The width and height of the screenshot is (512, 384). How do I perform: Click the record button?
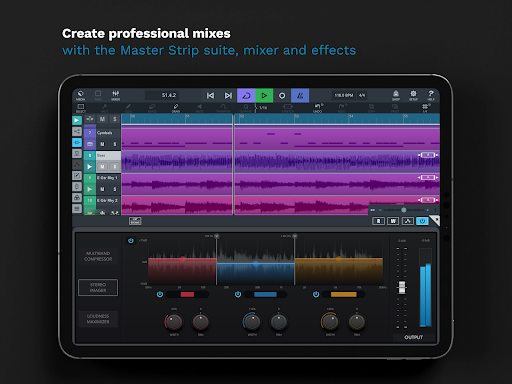[282, 96]
